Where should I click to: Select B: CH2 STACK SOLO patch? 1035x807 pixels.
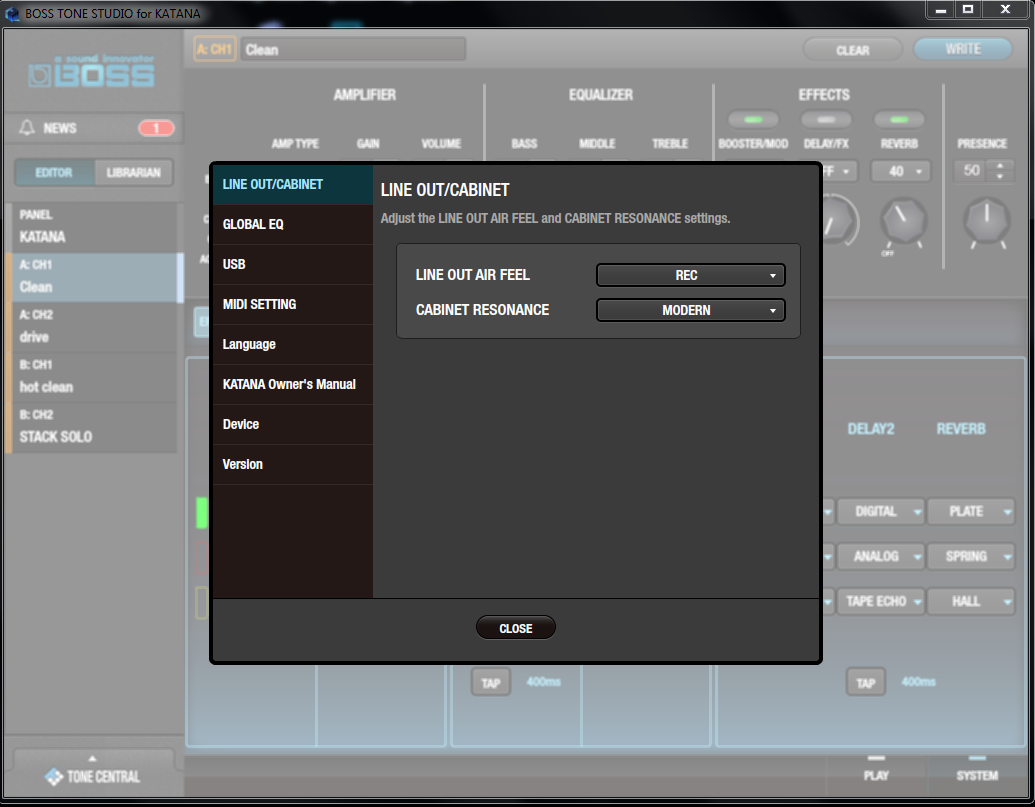click(x=92, y=428)
